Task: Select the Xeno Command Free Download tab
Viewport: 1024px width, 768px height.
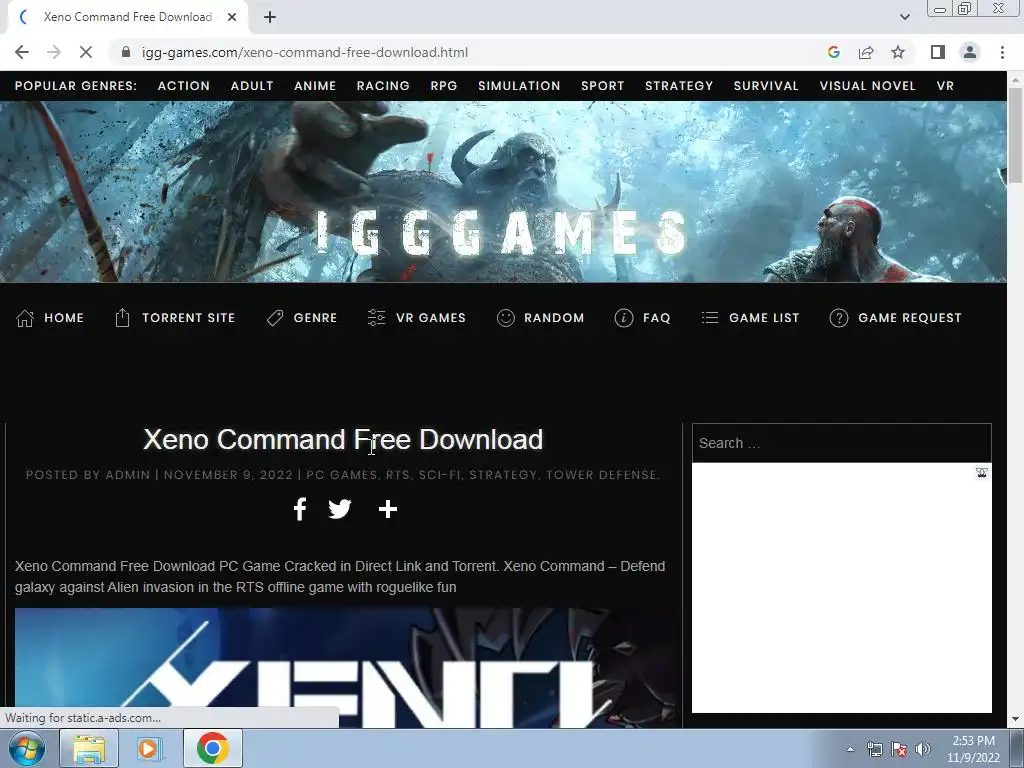Action: click(128, 17)
